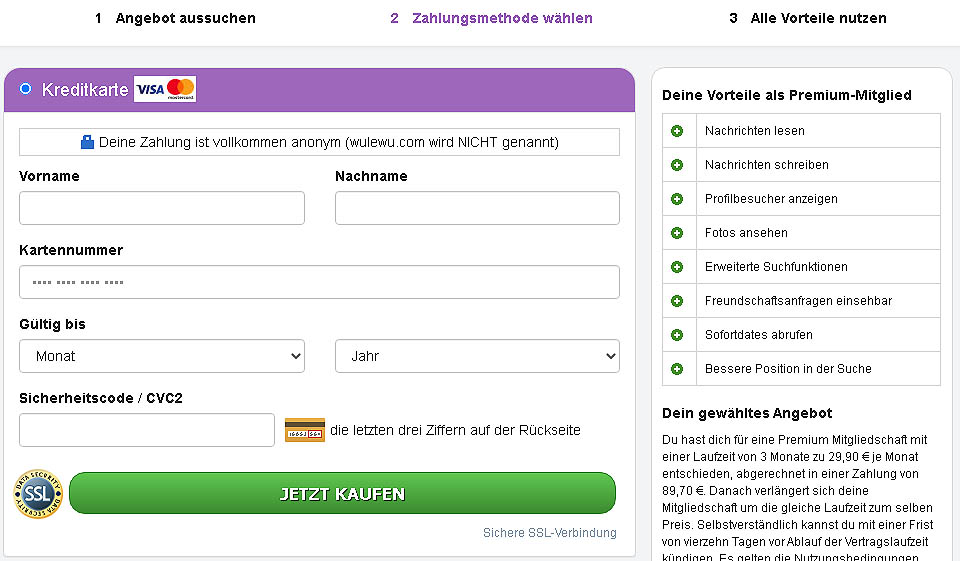
Task: Select step 2 Zahlungsmethode wählen
Action: click(491, 18)
